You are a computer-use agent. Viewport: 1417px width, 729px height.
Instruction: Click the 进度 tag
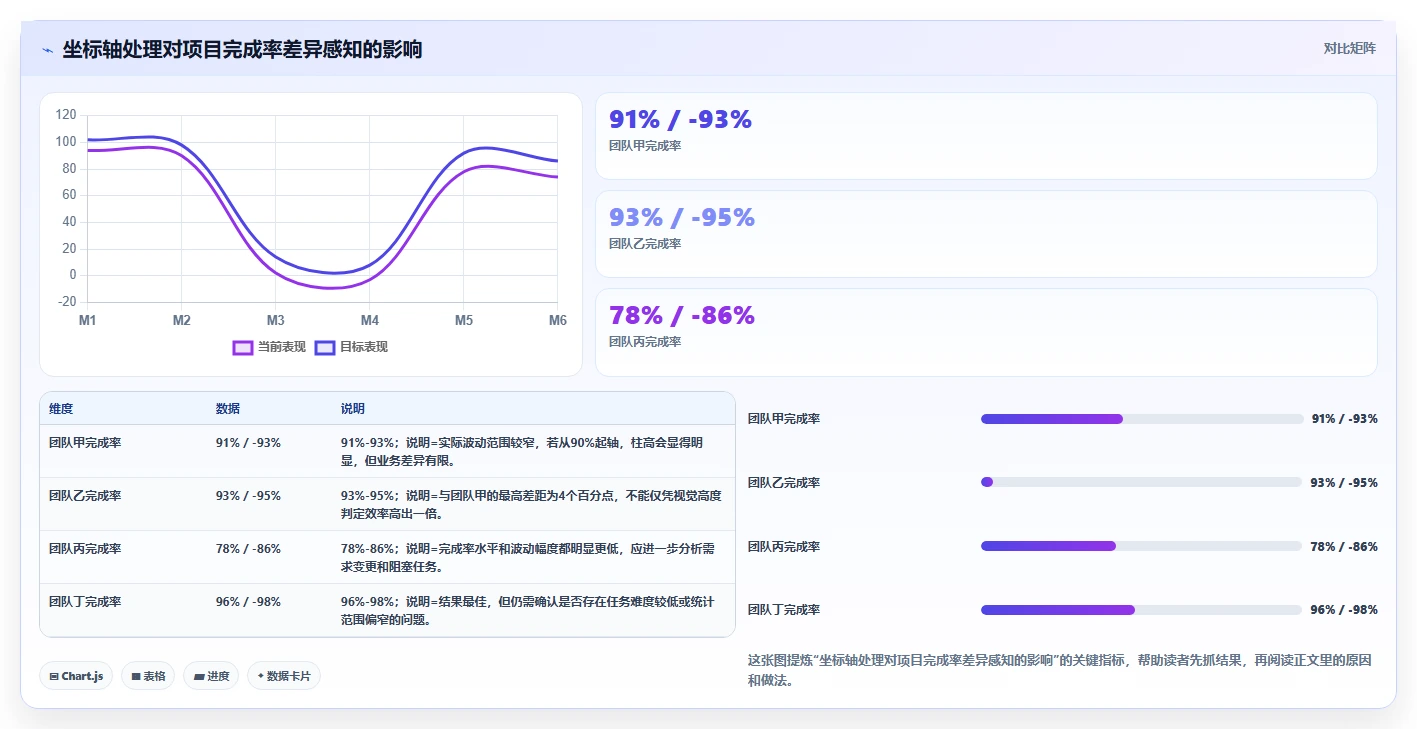[211, 676]
